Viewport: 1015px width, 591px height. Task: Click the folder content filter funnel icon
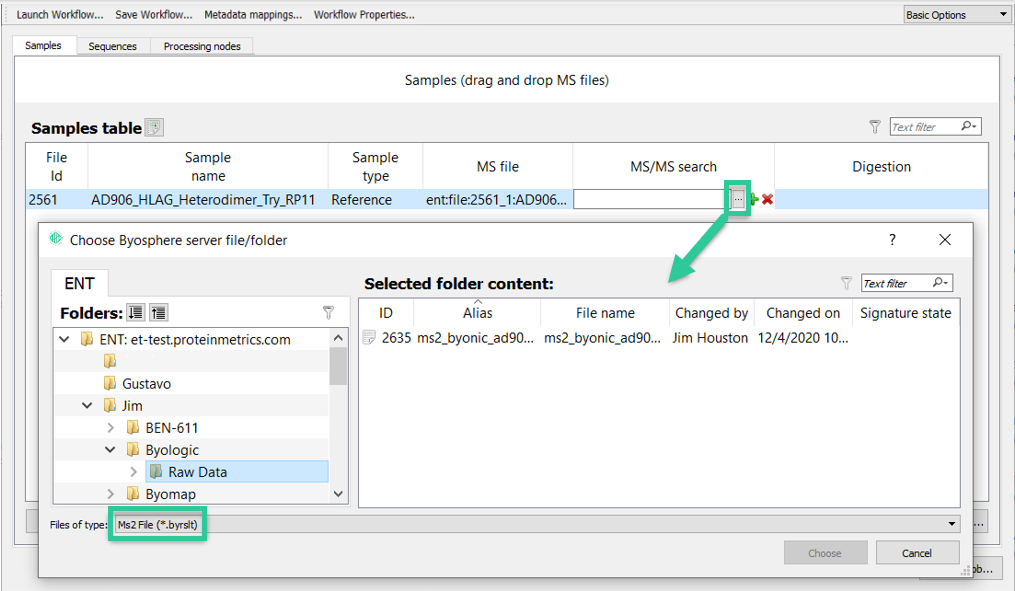pyautogui.click(x=846, y=283)
